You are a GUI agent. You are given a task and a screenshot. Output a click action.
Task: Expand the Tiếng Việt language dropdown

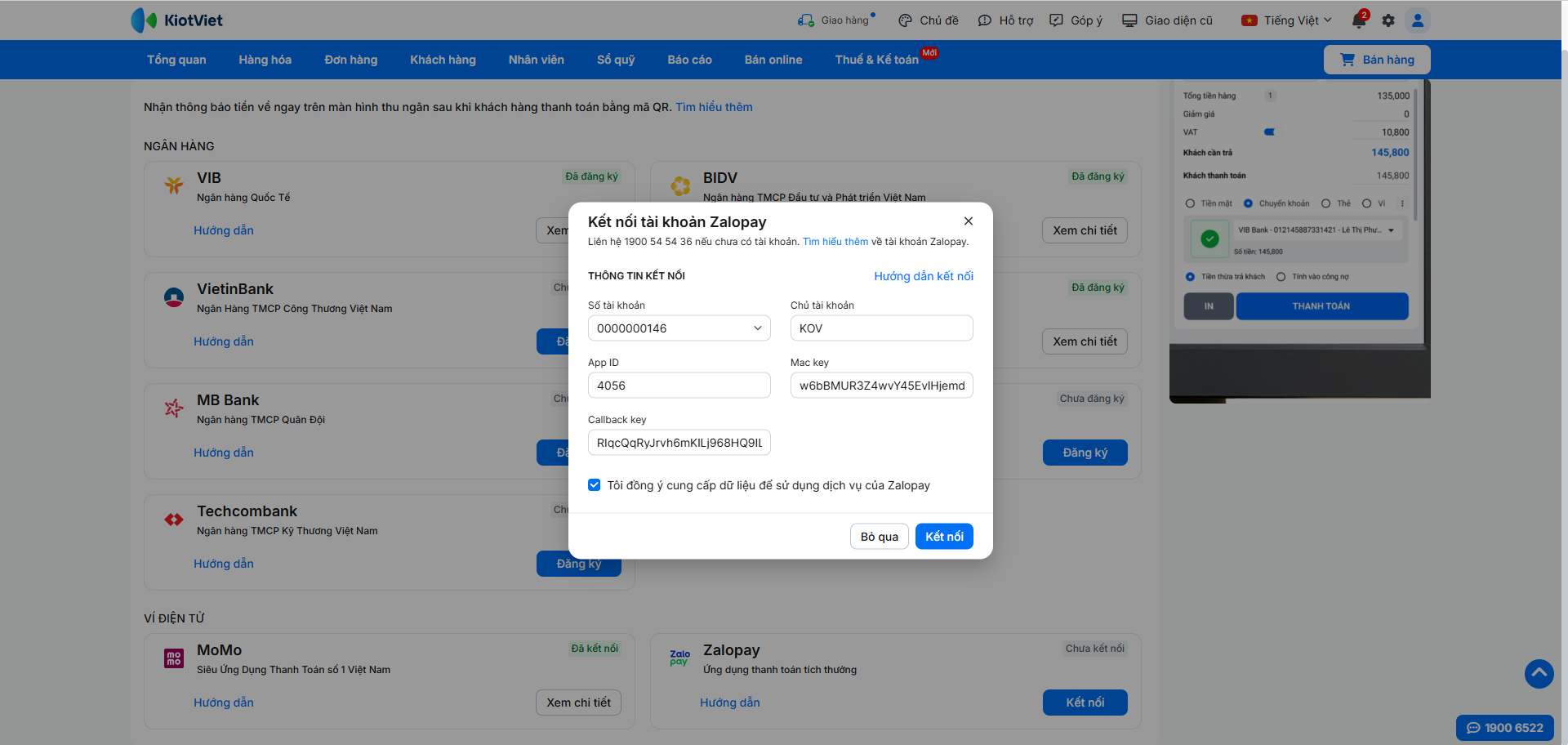pyautogui.click(x=1286, y=20)
